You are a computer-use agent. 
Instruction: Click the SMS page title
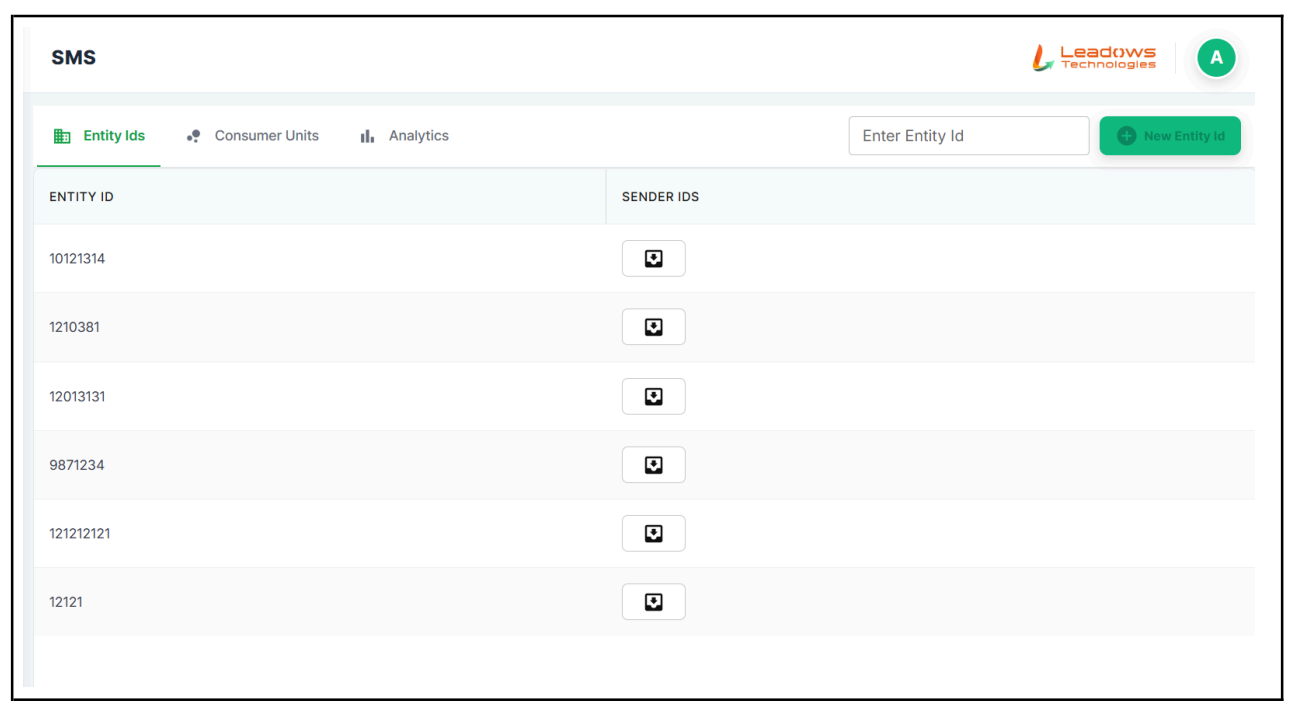click(x=74, y=58)
